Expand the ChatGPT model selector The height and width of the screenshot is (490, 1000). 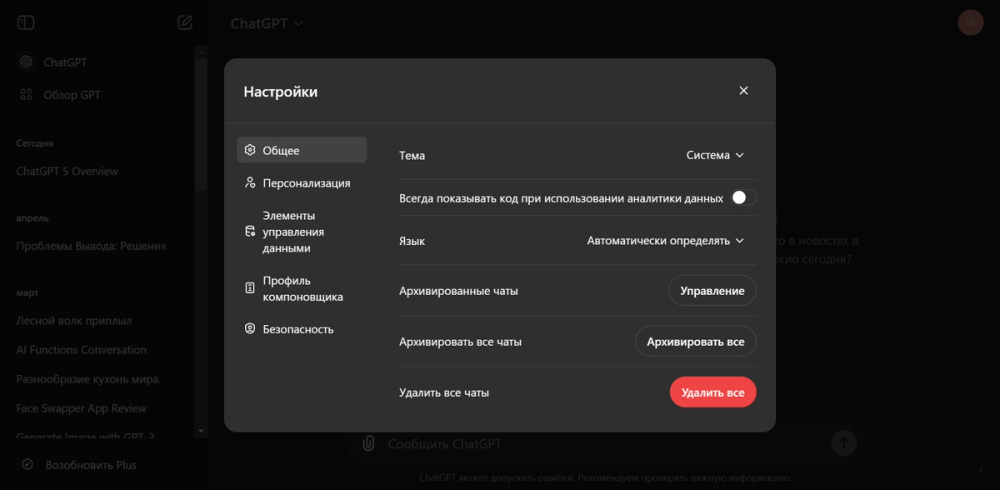click(267, 24)
